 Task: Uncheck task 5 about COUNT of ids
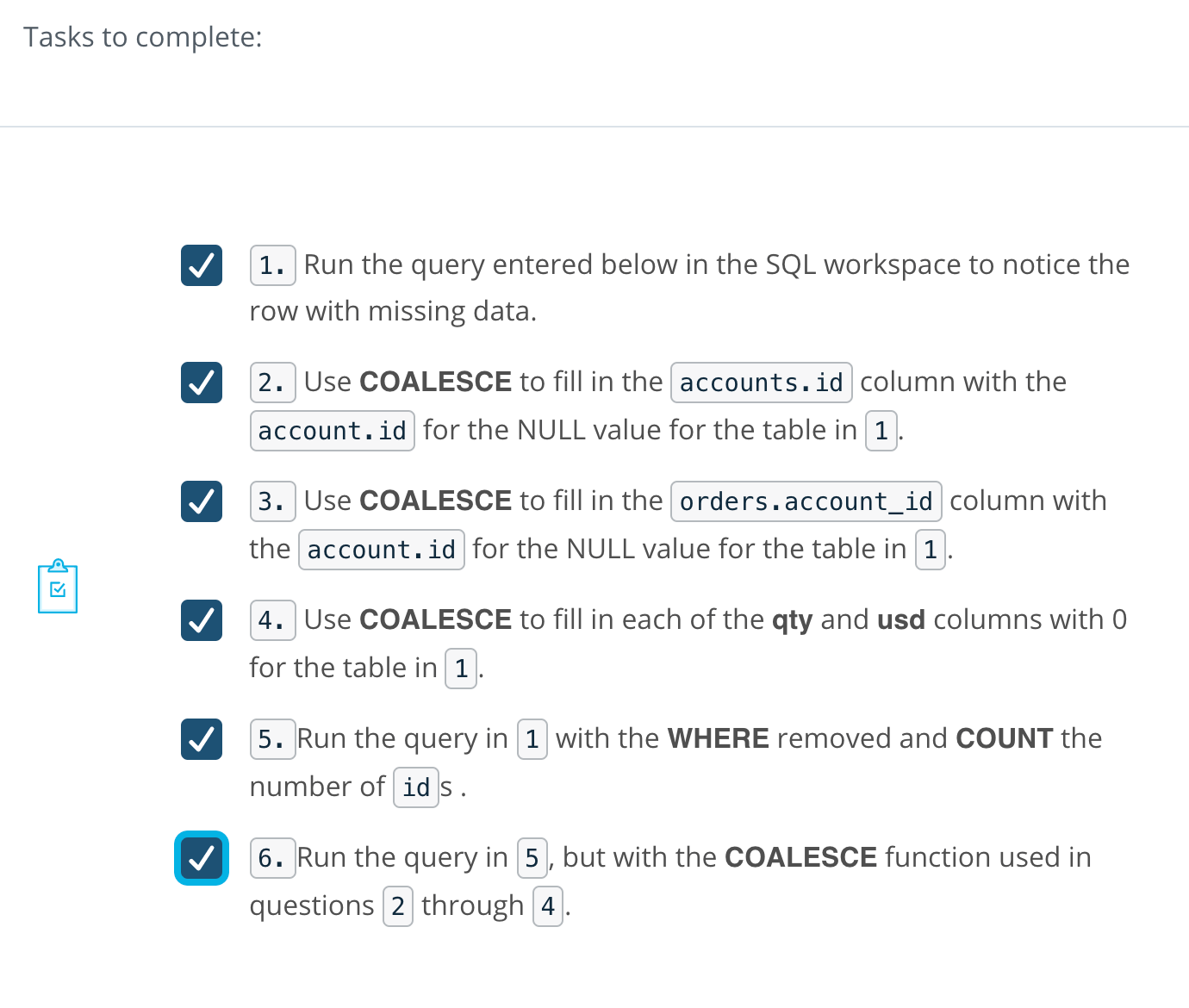tap(201, 739)
